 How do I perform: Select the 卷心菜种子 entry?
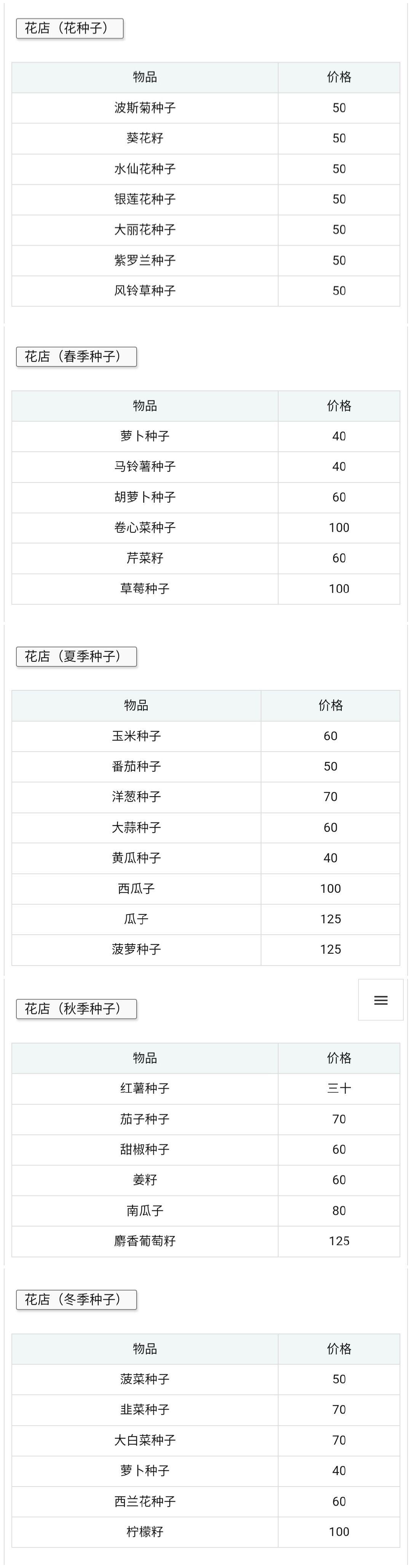[x=145, y=528]
